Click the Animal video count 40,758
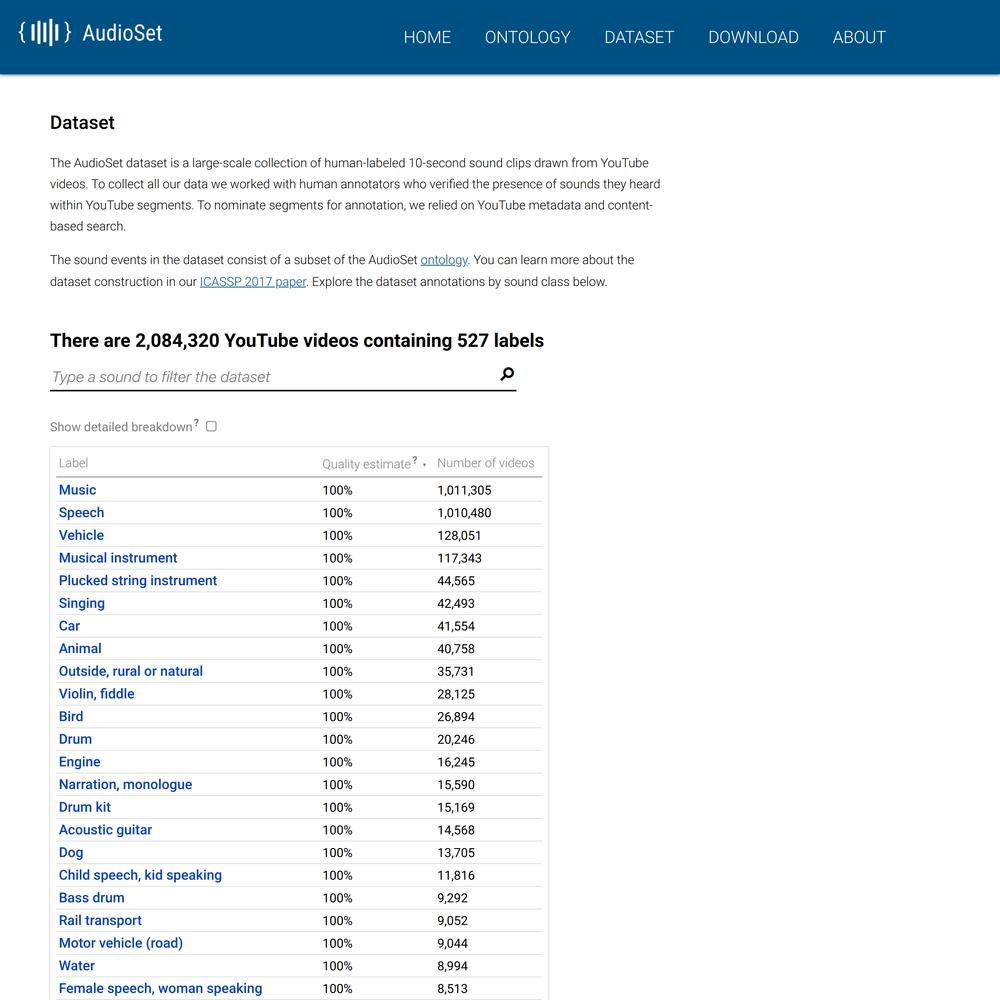The image size is (1000, 1000). coord(456,649)
